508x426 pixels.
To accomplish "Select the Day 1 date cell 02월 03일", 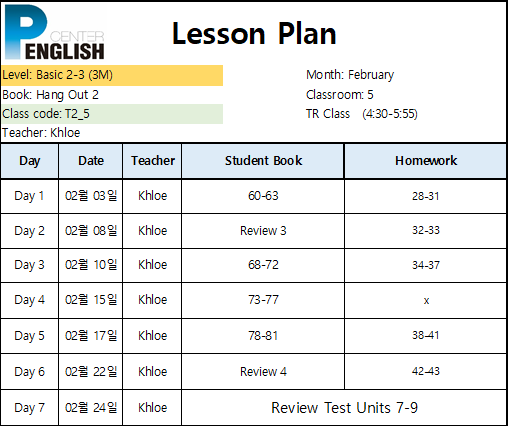I will (x=91, y=196).
